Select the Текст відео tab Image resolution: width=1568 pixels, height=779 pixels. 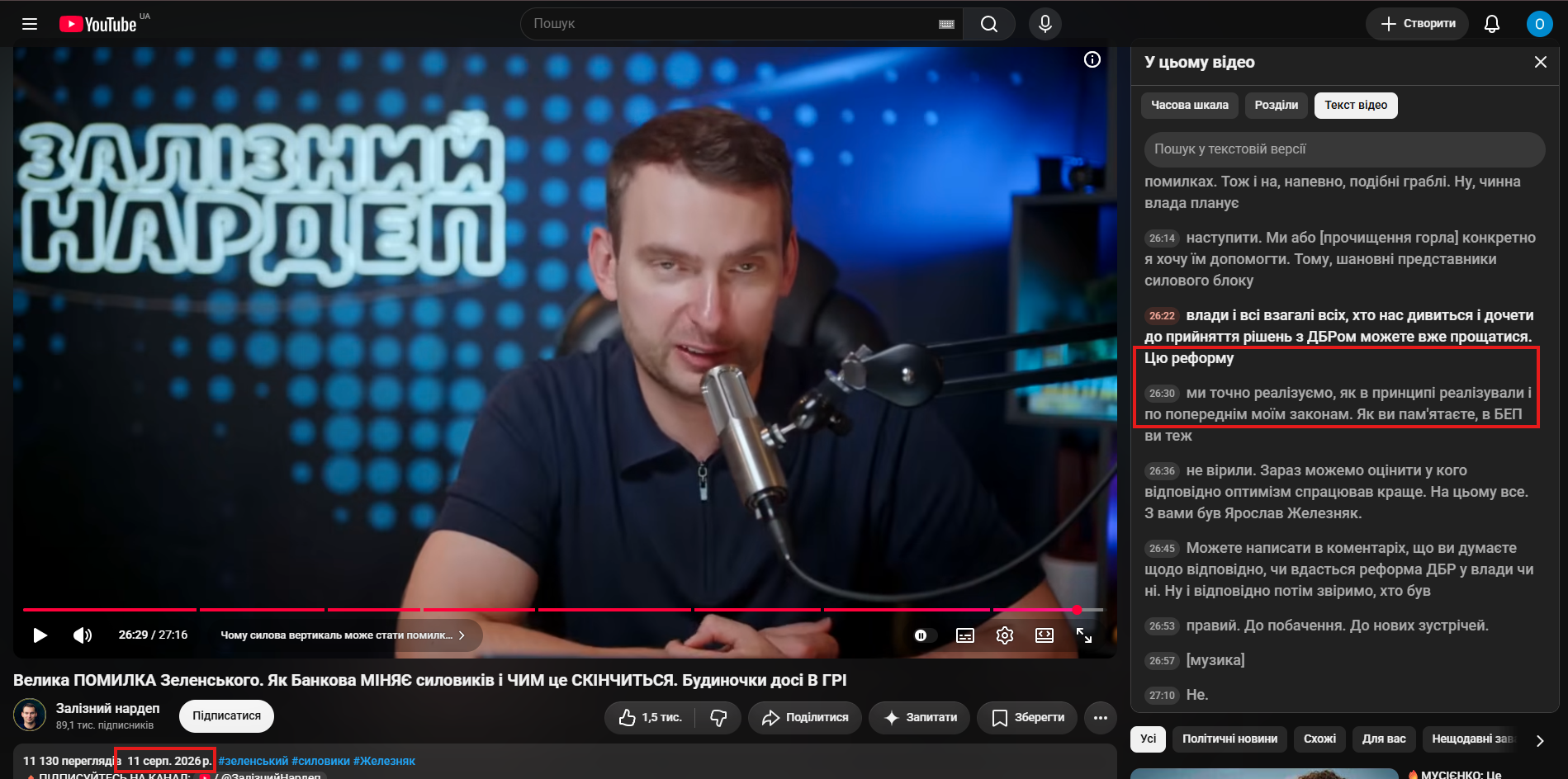(x=1356, y=105)
